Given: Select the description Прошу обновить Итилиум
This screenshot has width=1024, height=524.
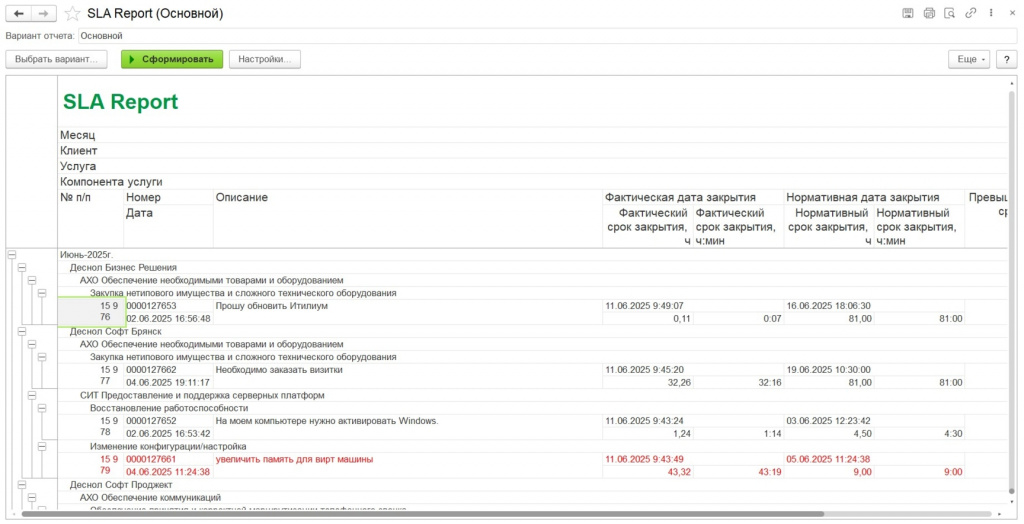Looking at the screenshot, I should [272, 306].
